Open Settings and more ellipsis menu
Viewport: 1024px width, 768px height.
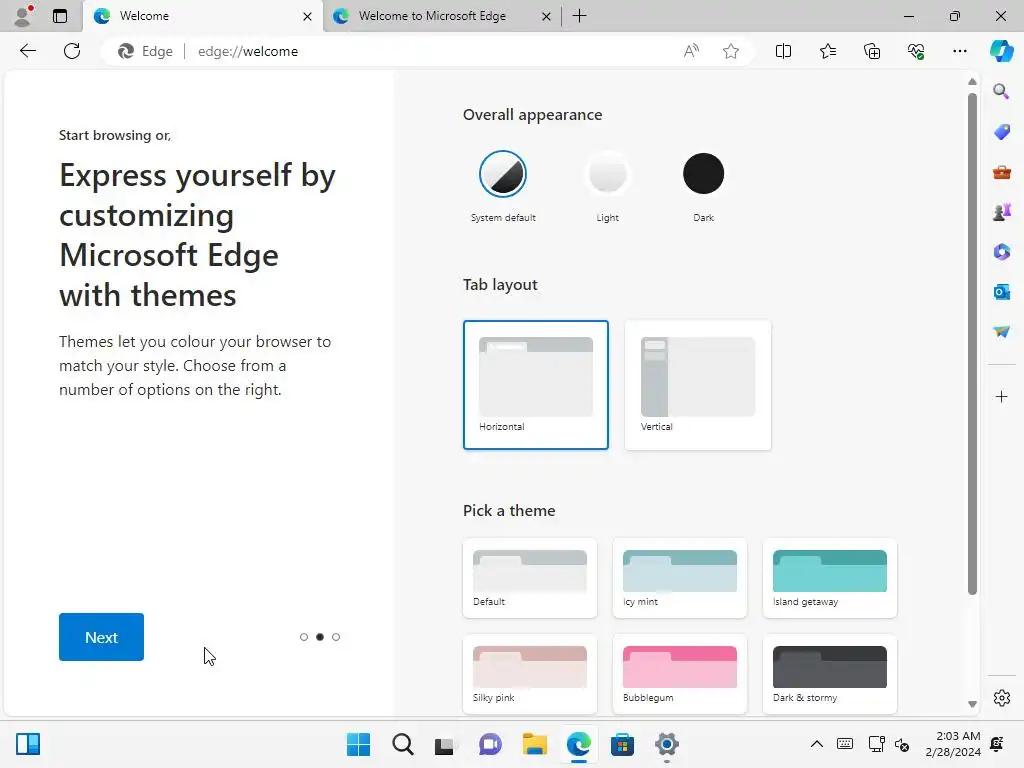coord(959,51)
